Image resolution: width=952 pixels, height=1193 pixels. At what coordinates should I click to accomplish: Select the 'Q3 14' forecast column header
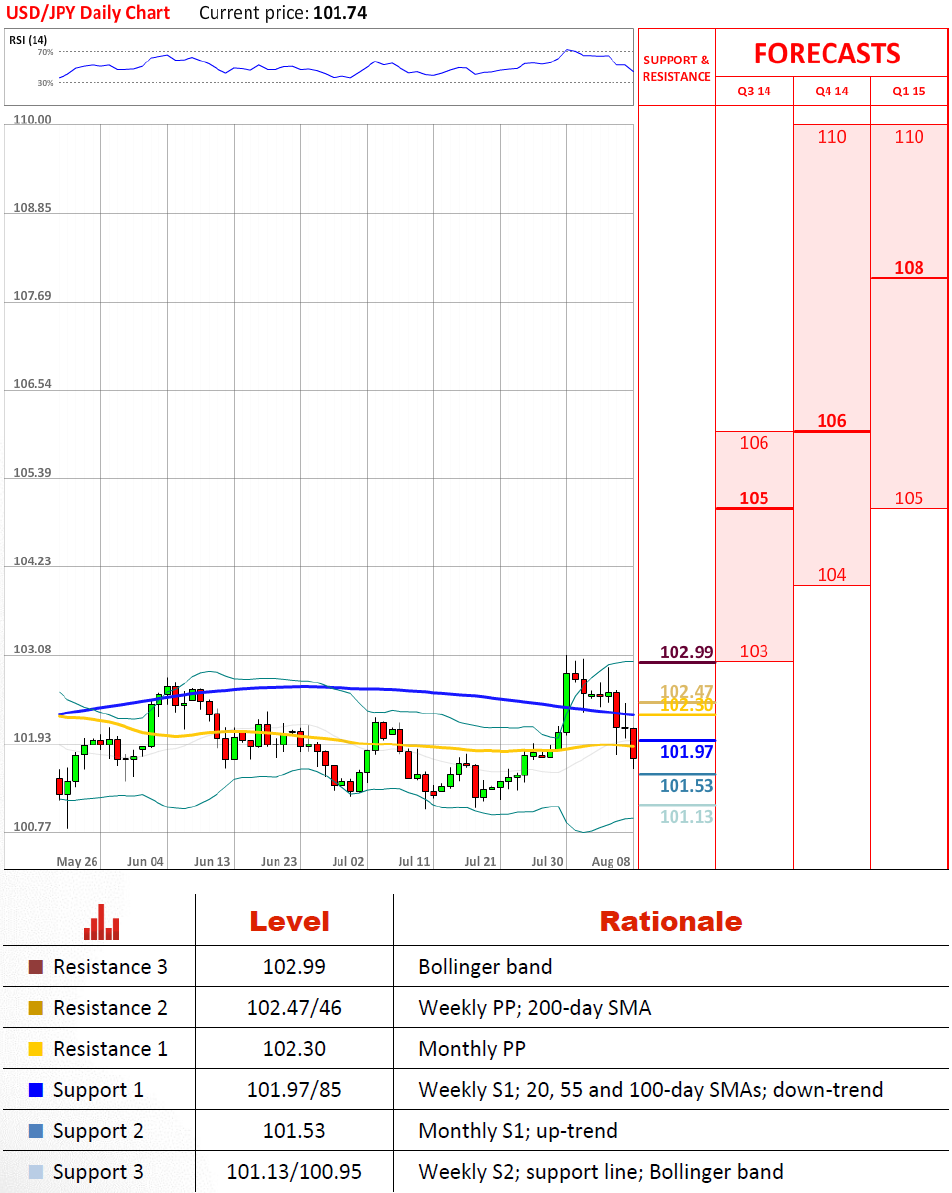pos(754,91)
